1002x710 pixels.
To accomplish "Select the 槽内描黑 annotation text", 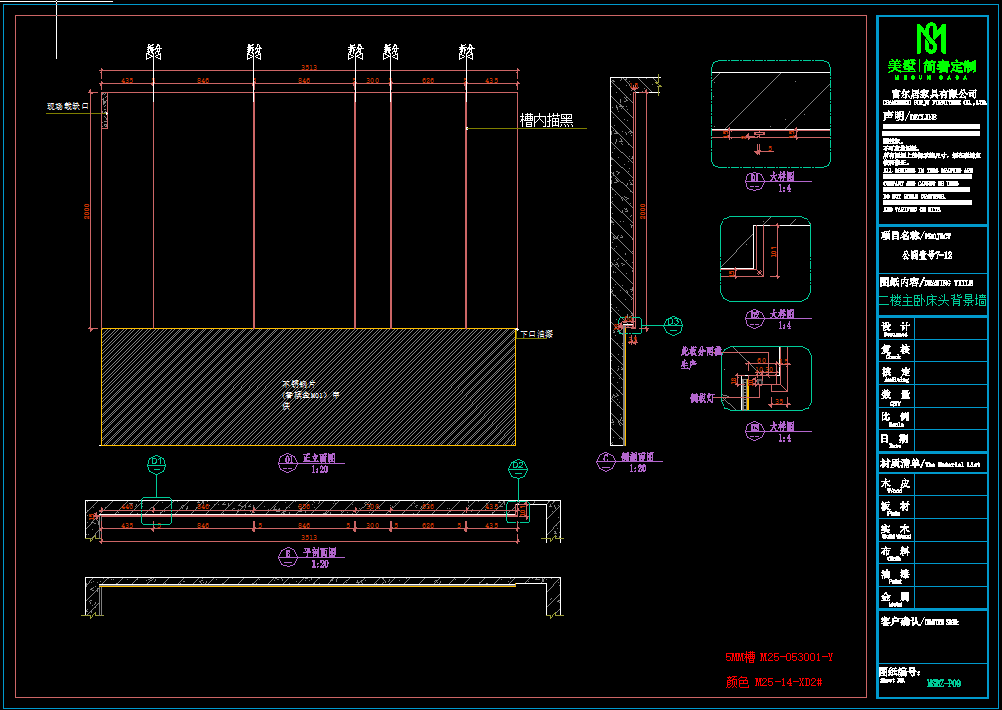I will [x=547, y=121].
